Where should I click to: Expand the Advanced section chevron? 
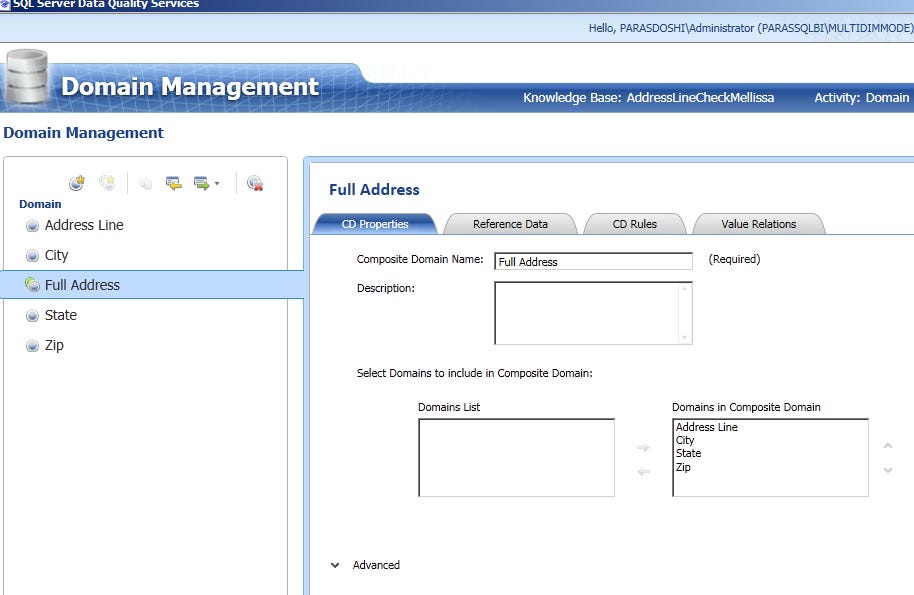[335, 565]
